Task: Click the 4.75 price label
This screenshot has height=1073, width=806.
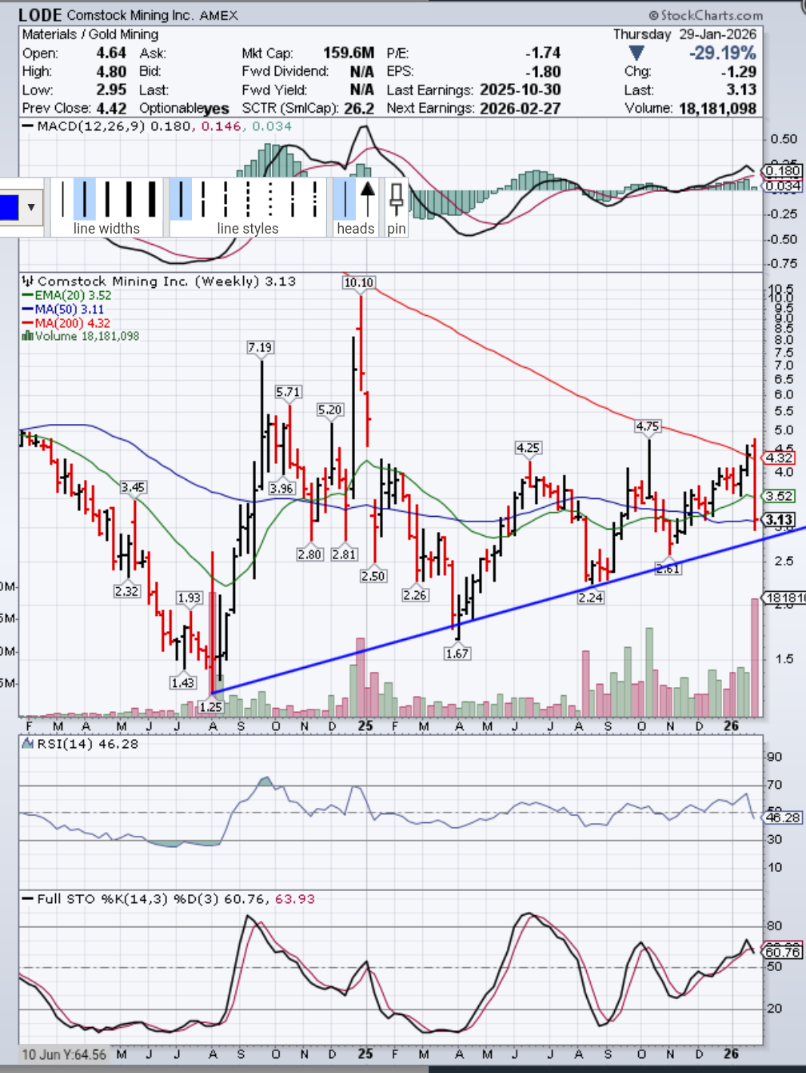Action: click(647, 426)
